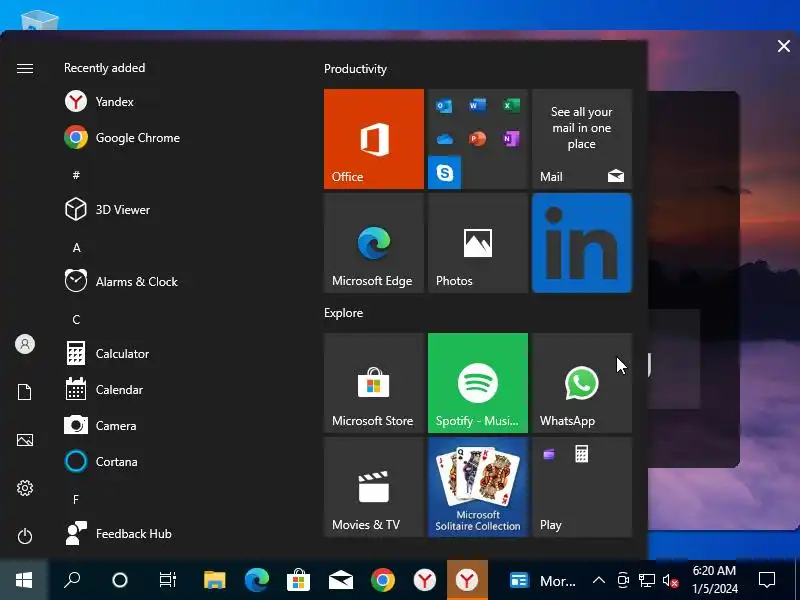Open the Action Center notifications icon
The width and height of the screenshot is (800, 600).
(x=767, y=580)
